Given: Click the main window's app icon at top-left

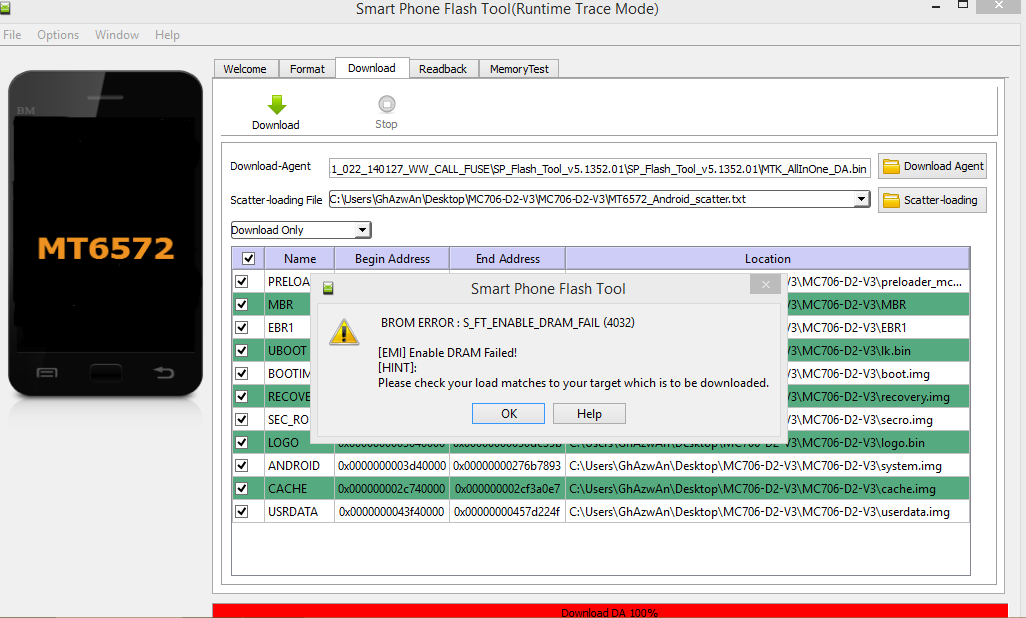Looking at the screenshot, I should click(x=5, y=8).
